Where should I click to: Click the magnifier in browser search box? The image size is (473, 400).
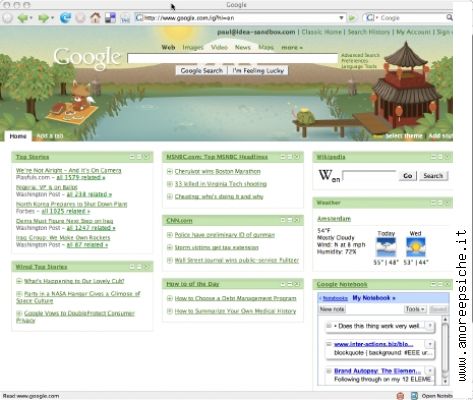pos(449,17)
